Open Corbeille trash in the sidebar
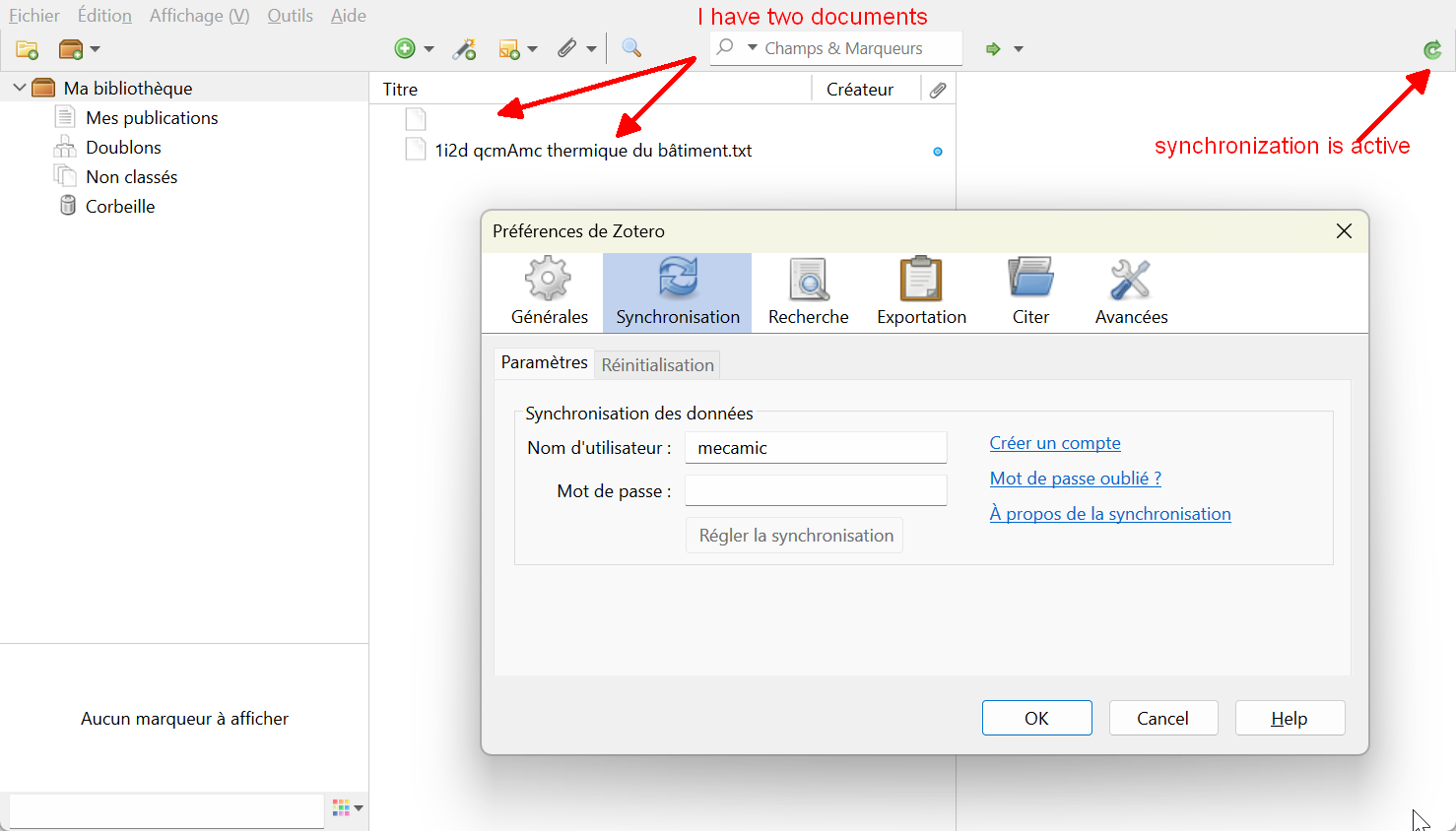 tap(120, 206)
